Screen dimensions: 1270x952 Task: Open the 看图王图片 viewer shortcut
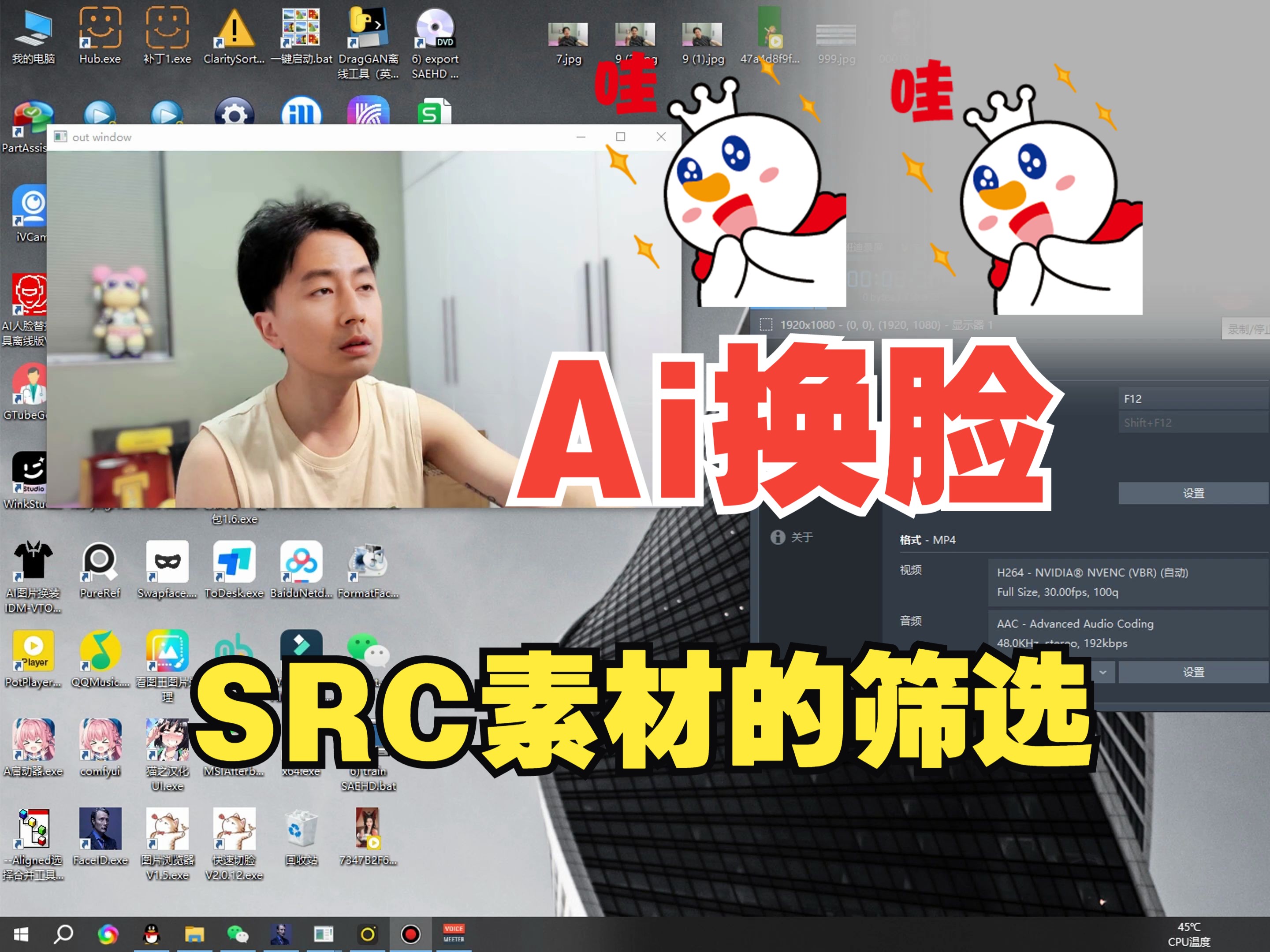(x=167, y=666)
